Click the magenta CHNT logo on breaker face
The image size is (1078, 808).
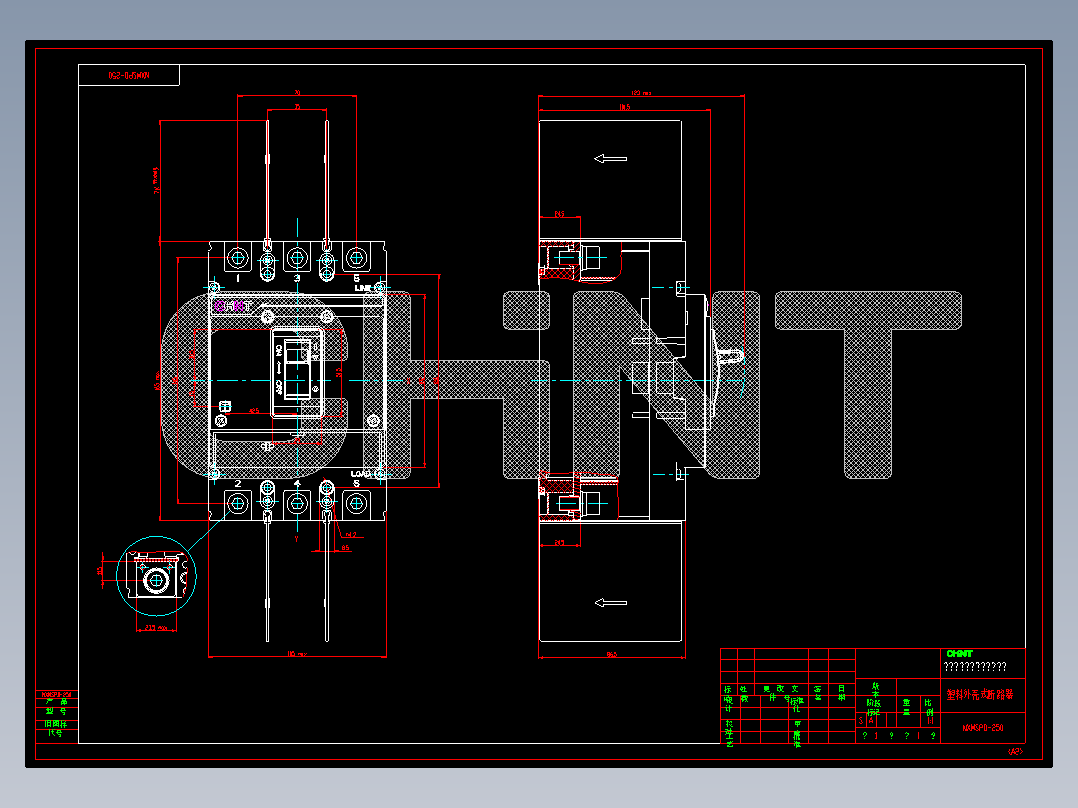231,305
